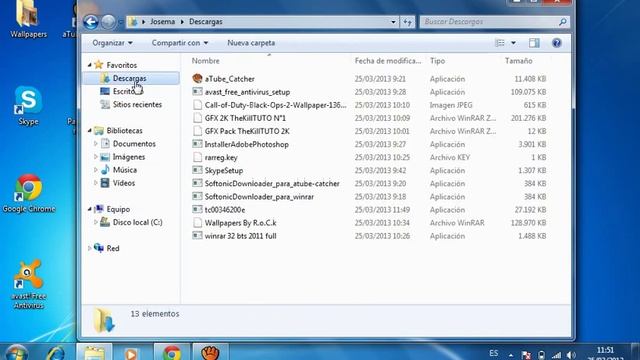Collapse the Equipo tree group
Image resolution: width=640 pixels, height=360 pixels.
click(90, 209)
